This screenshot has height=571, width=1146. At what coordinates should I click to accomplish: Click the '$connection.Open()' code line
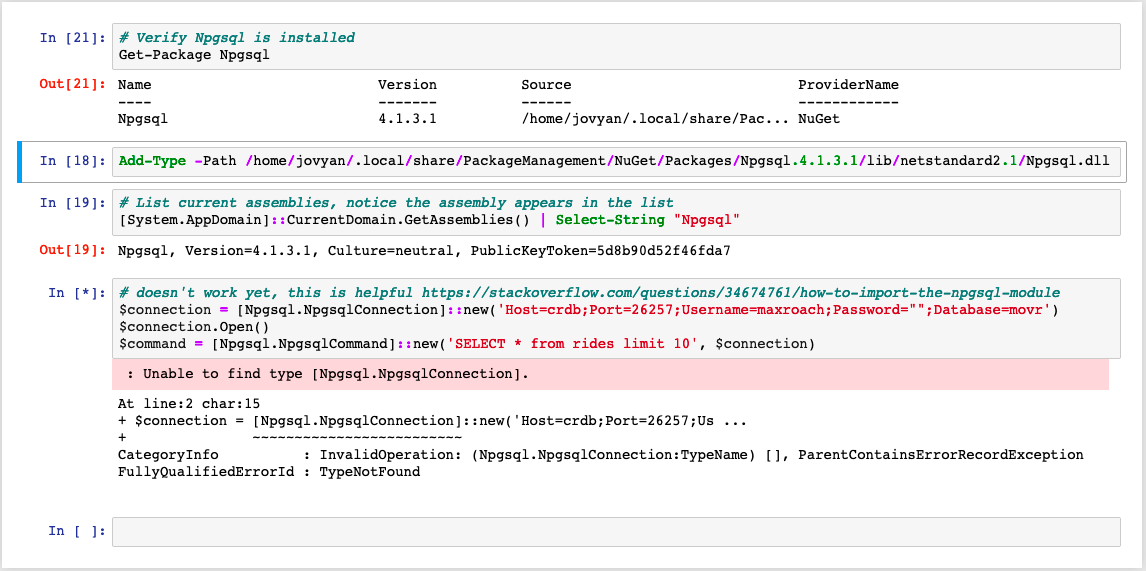(x=194, y=327)
